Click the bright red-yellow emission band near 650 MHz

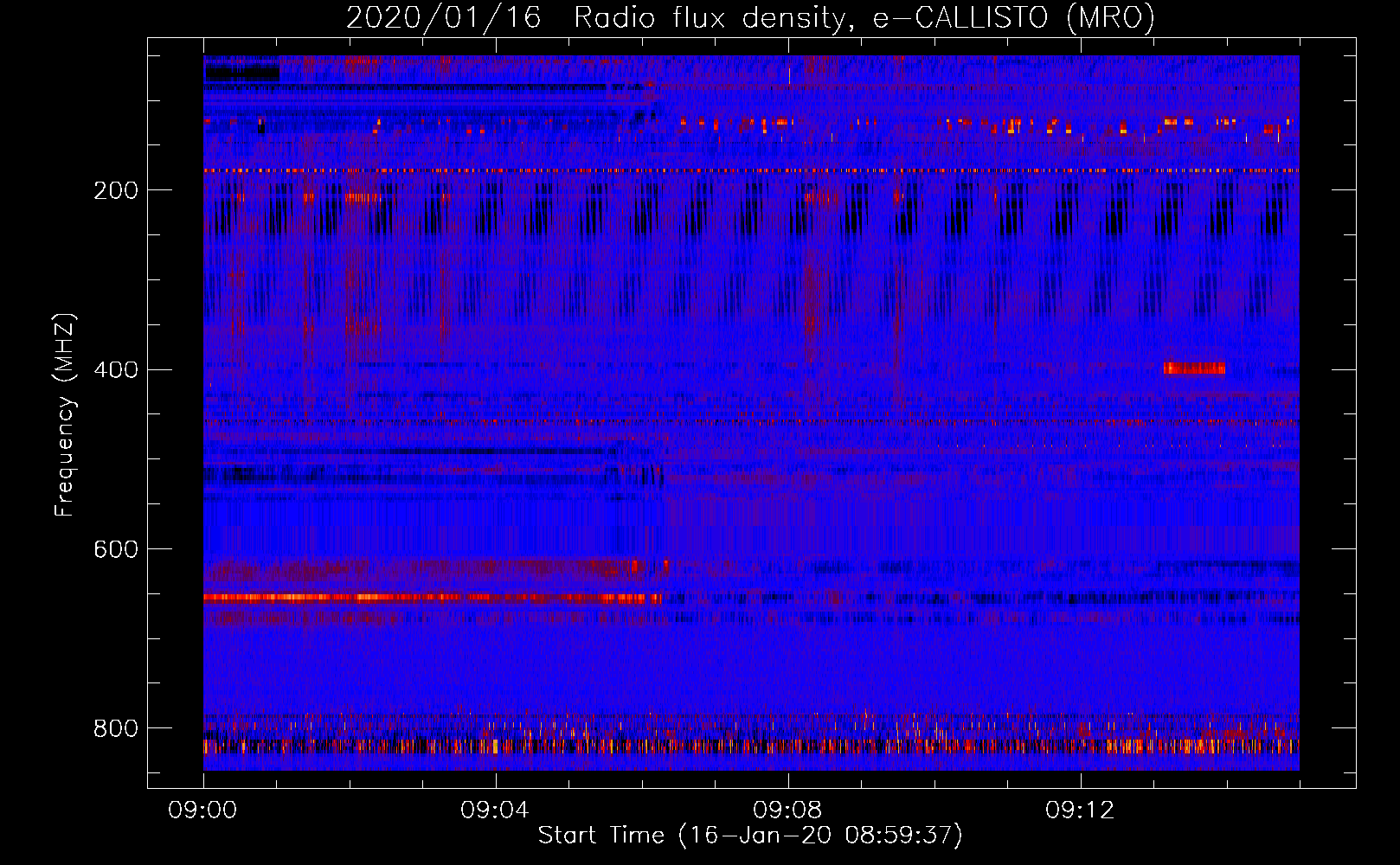[433, 598]
